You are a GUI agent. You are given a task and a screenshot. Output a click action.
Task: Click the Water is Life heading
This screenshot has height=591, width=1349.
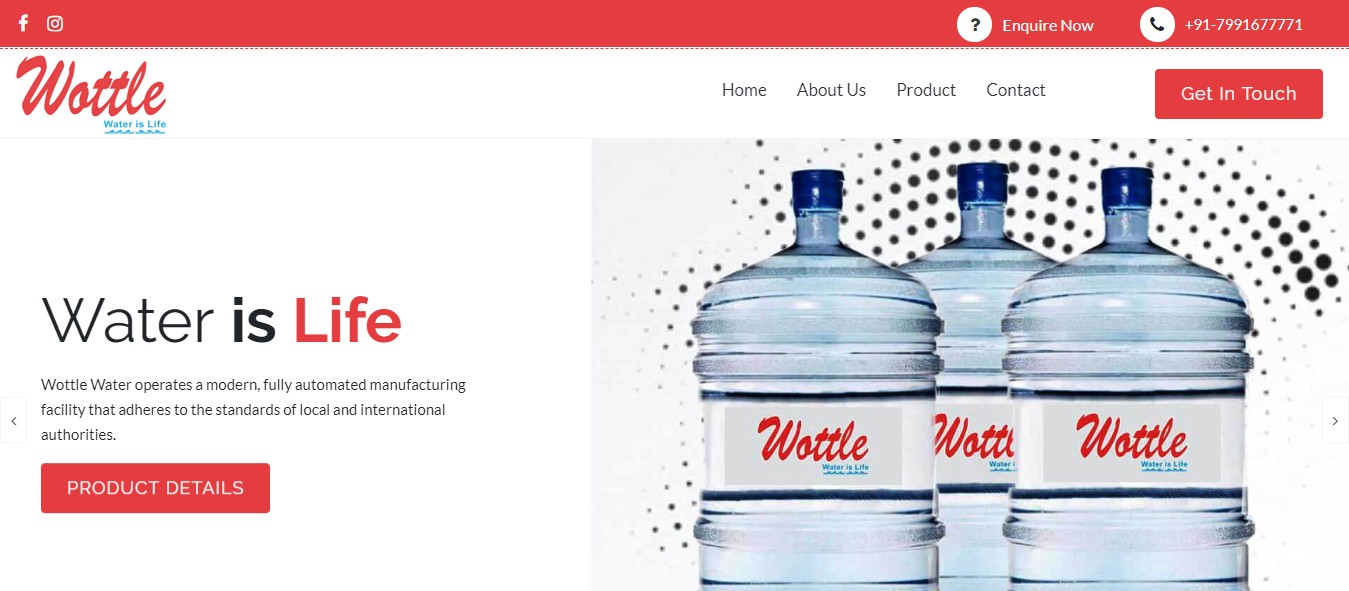coord(221,321)
